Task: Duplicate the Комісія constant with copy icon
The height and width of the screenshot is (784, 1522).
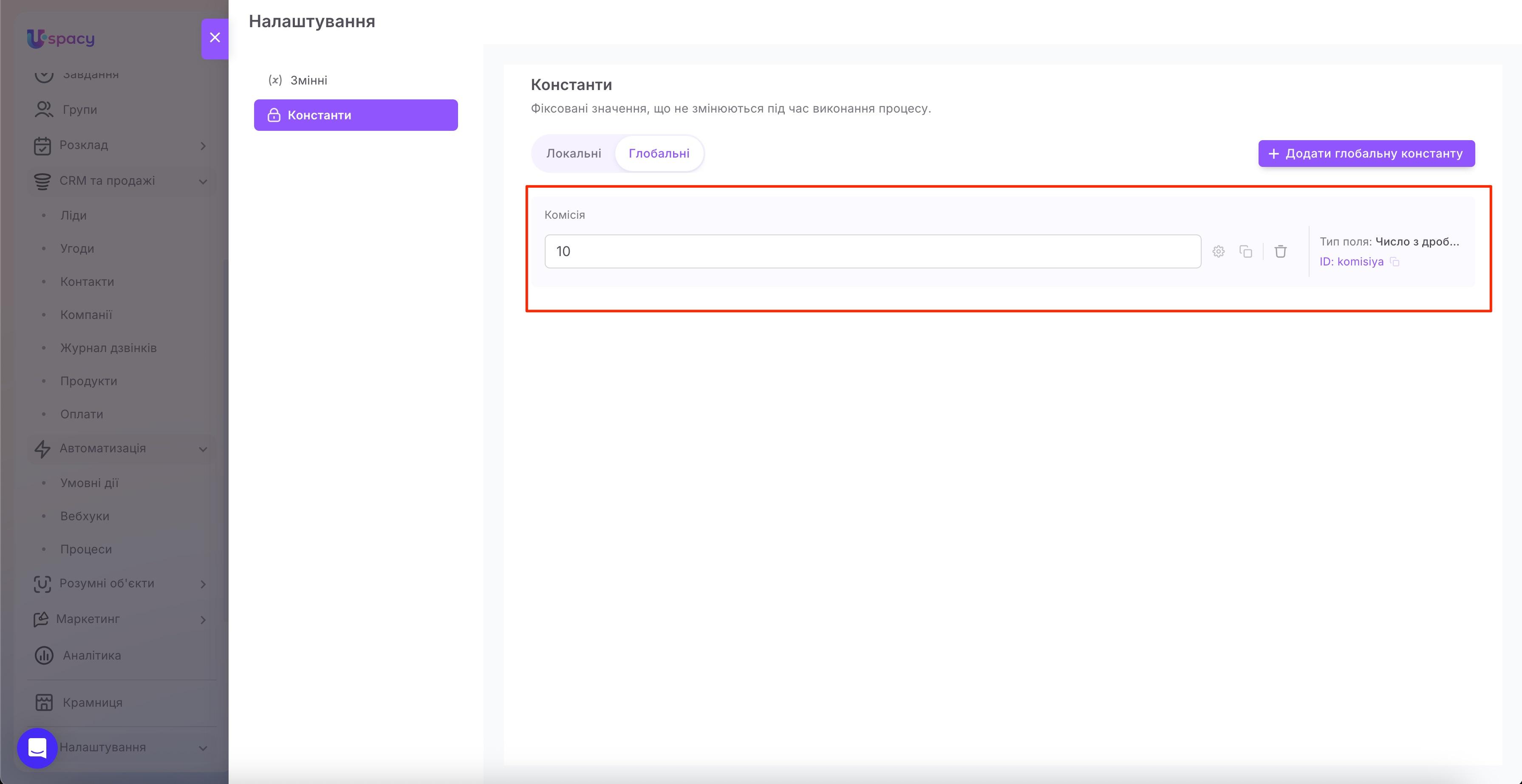Action: pyautogui.click(x=1245, y=251)
